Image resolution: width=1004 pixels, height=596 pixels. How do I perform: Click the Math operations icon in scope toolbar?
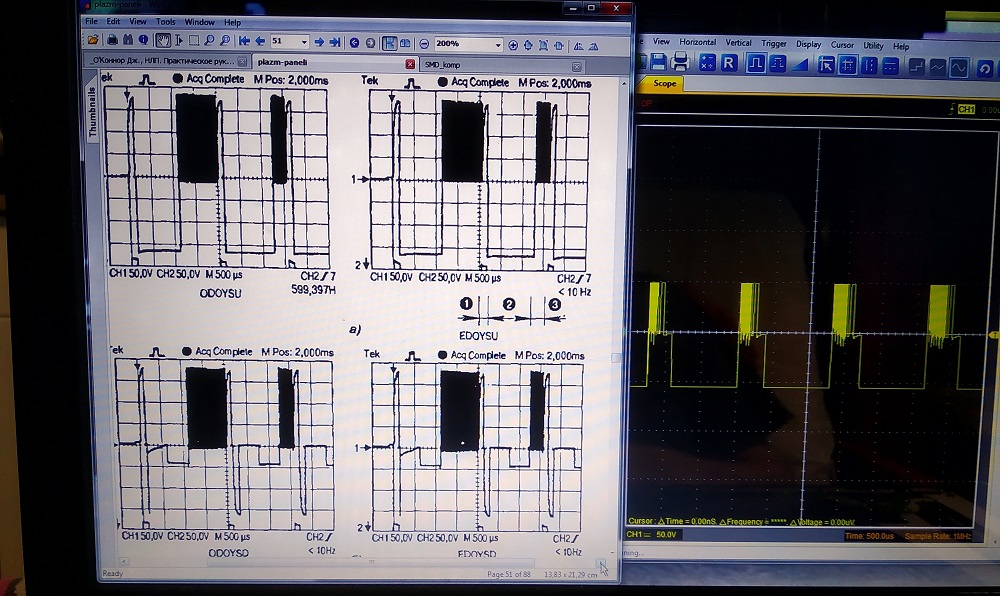[x=707, y=63]
